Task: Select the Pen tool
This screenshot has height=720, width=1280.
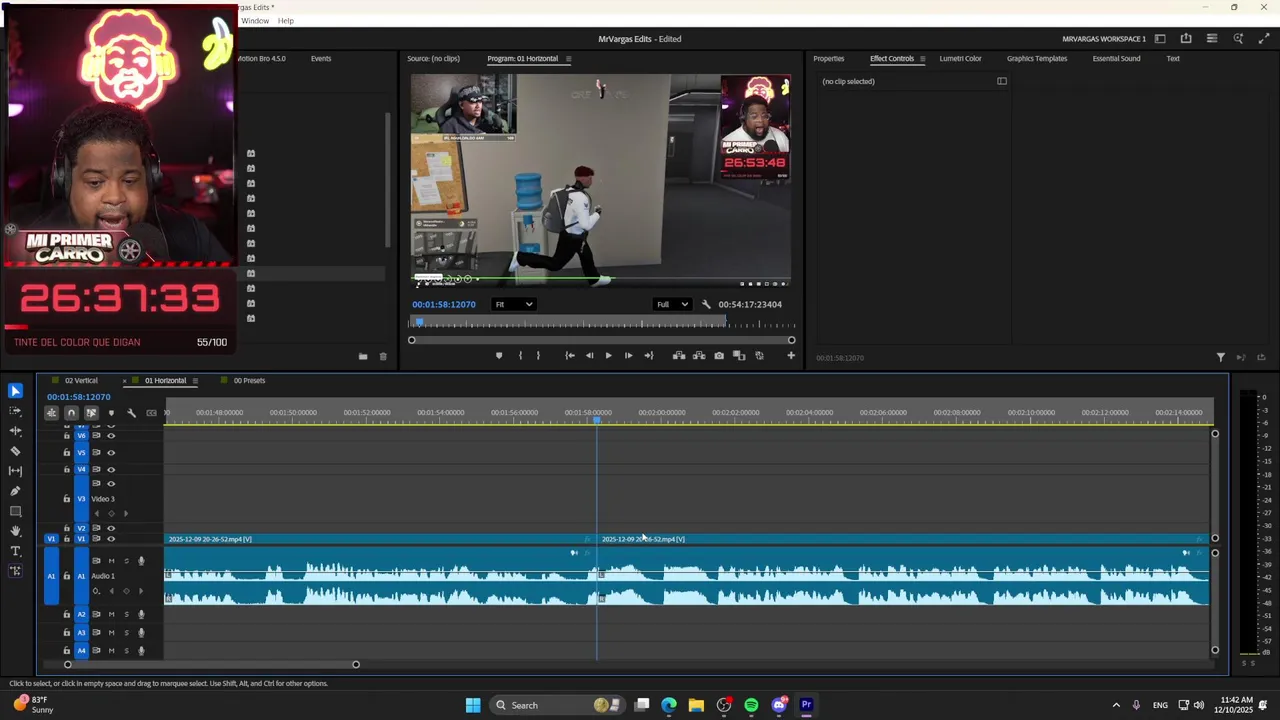Action: [15, 491]
